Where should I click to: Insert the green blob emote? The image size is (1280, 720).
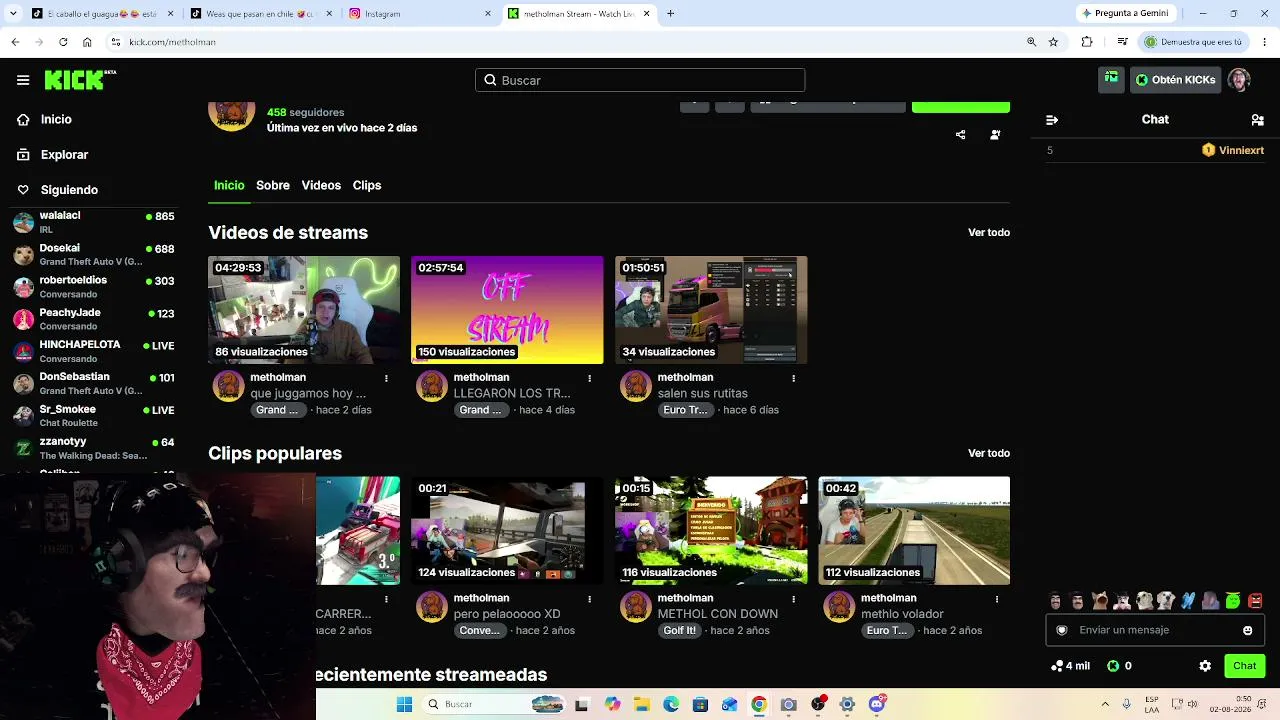coord(1233,601)
